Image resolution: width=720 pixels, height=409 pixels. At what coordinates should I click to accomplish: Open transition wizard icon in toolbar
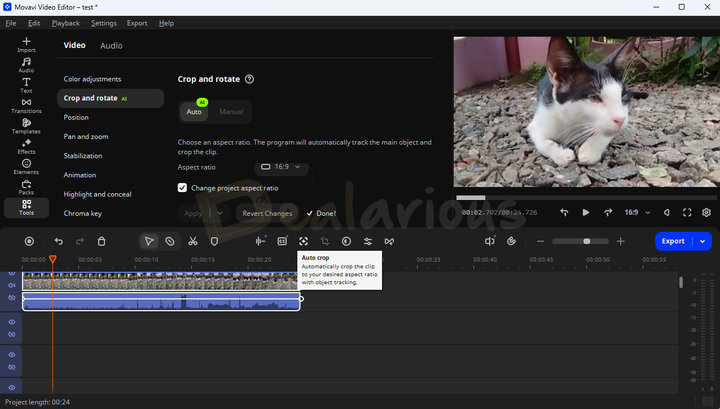pos(389,241)
